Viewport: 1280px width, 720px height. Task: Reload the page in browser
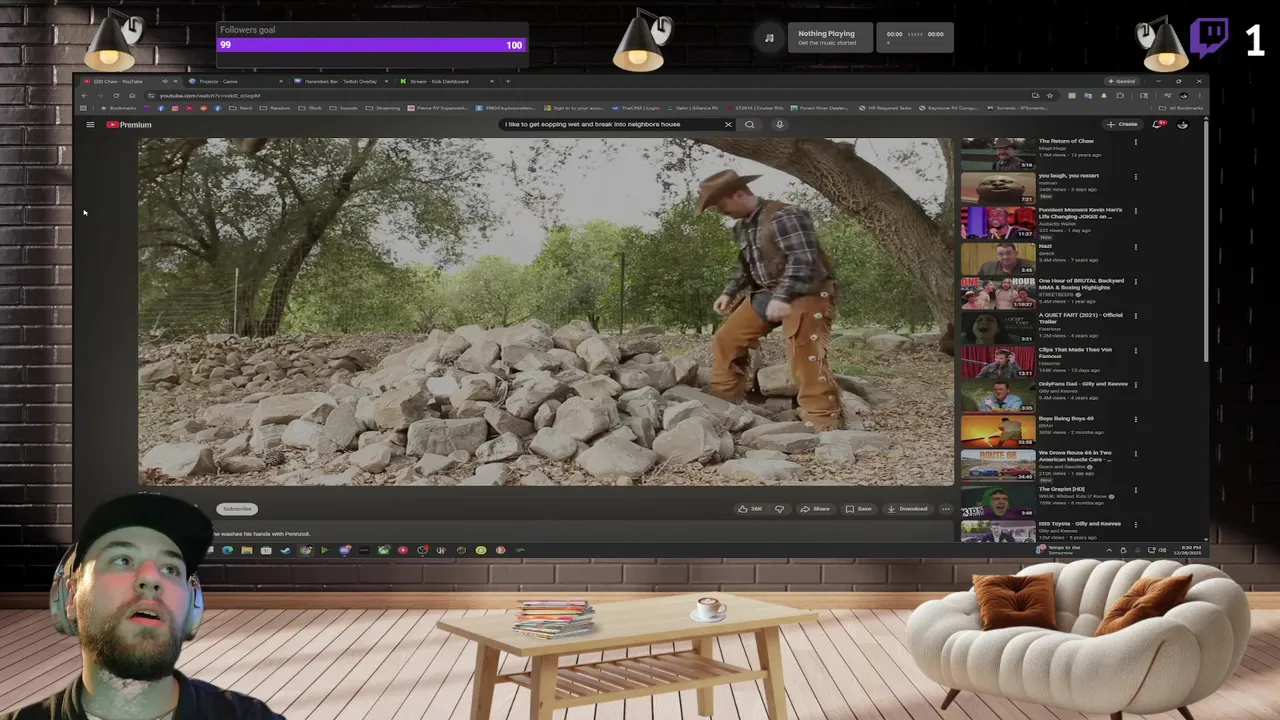[x=116, y=96]
